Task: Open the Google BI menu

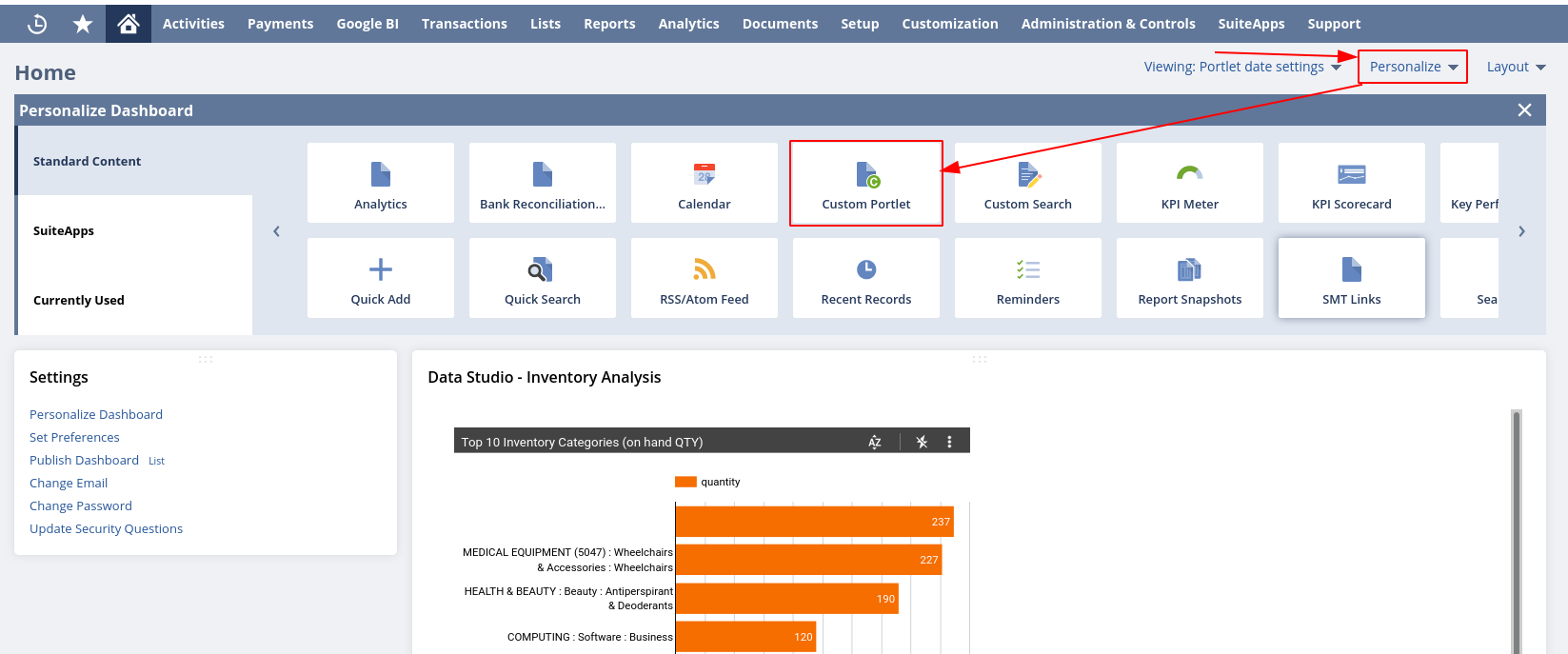Action: [x=367, y=24]
